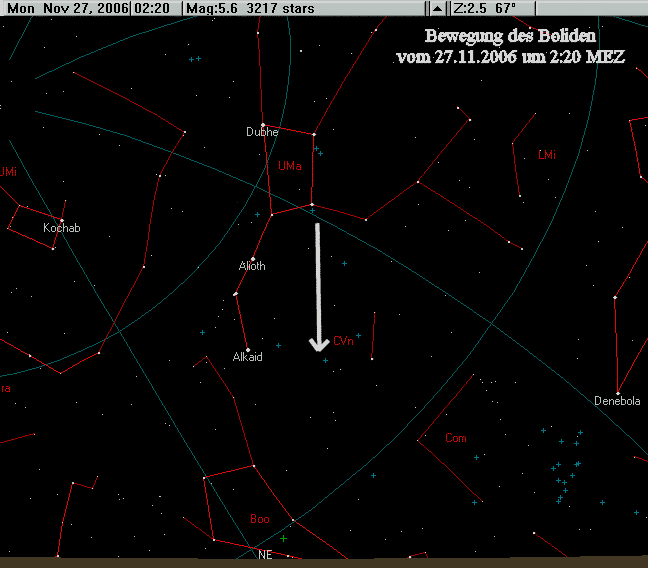The image size is (648, 568).
Task: Click the Bewegung des Boliden title text
Action: [510, 37]
